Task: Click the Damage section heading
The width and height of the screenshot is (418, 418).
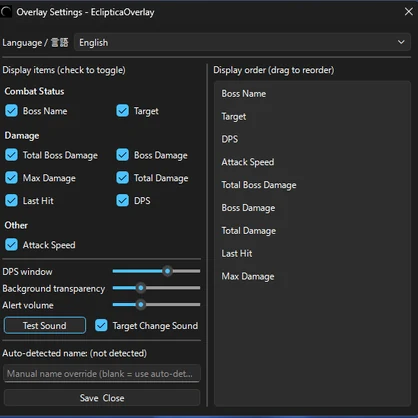Action: point(22,135)
